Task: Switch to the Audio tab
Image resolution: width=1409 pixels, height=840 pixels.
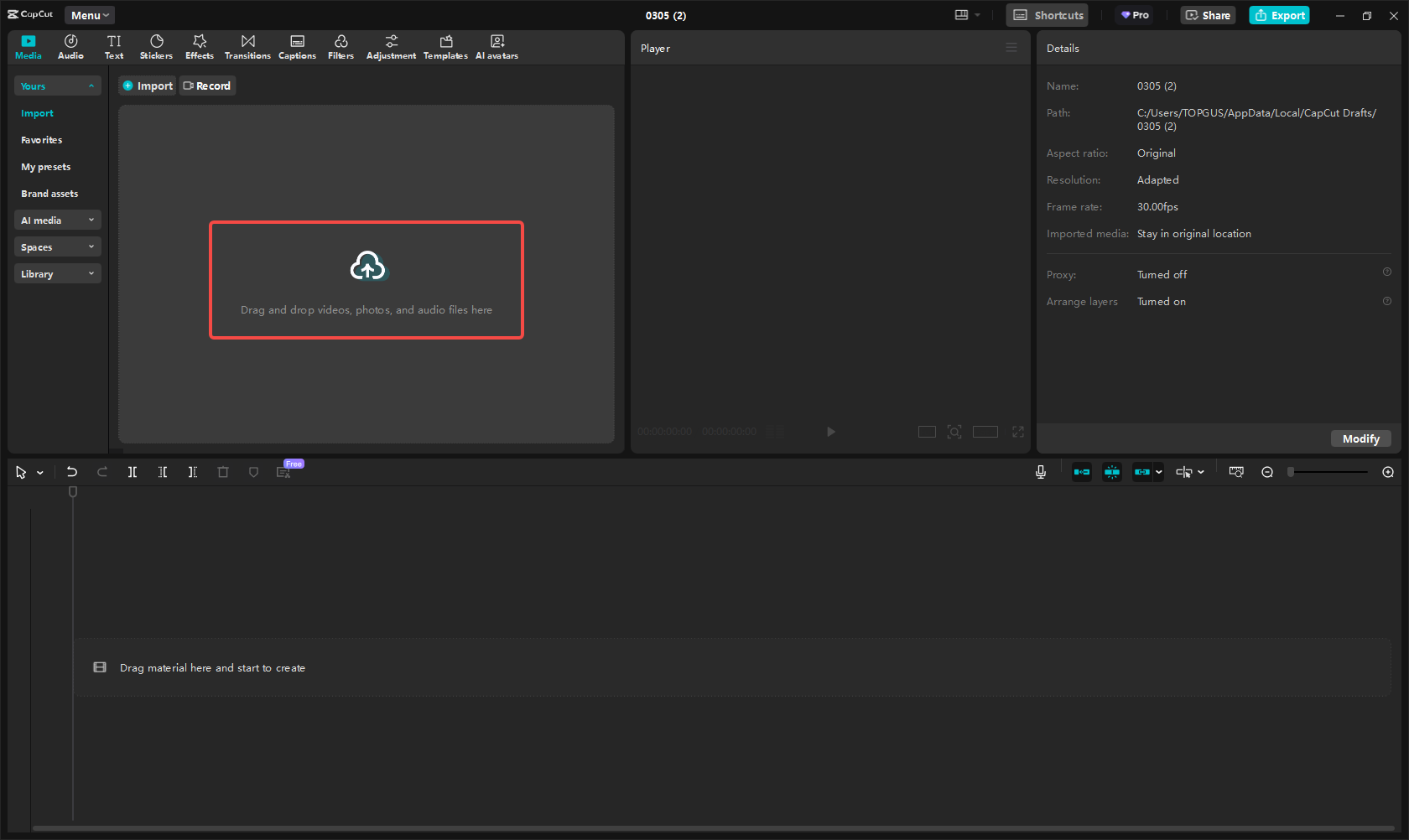Action: (70, 46)
